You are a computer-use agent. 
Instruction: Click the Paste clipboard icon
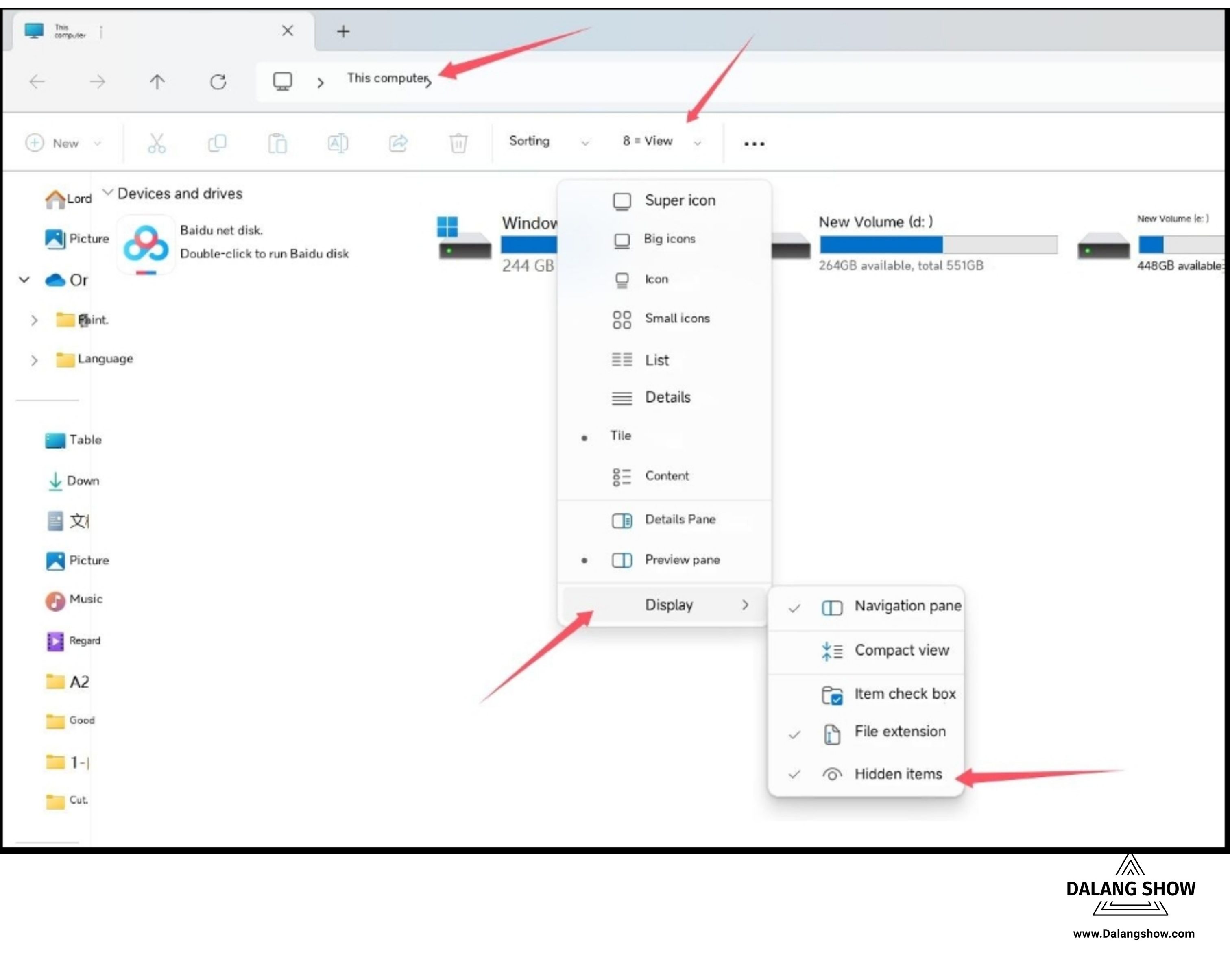coord(277,143)
